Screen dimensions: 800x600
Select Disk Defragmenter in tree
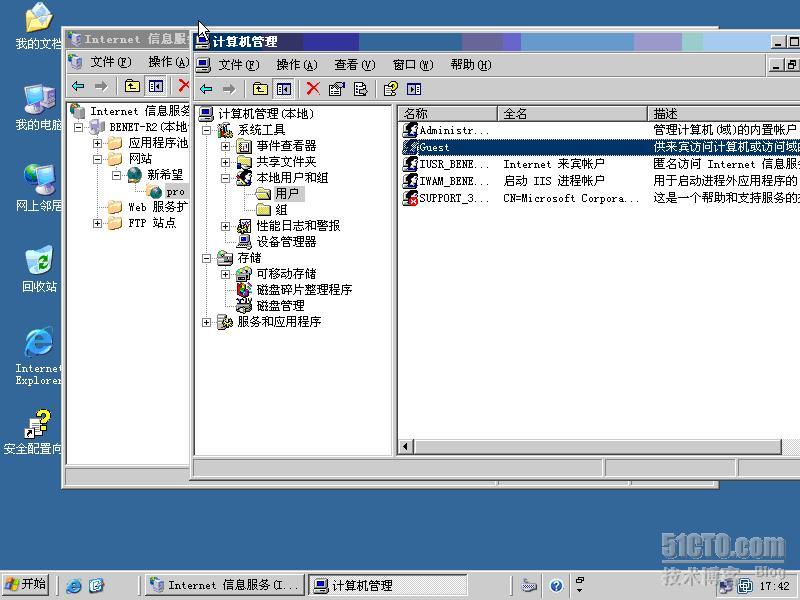click(304, 290)
